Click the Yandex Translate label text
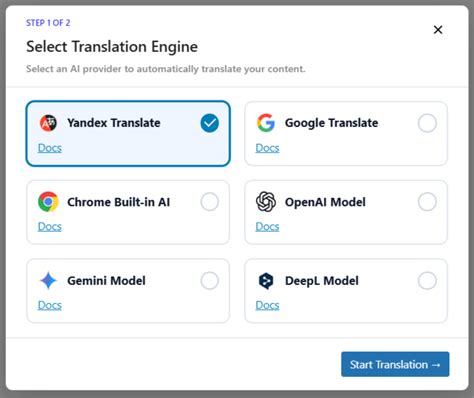474x398 pixels. click(114, 123)
